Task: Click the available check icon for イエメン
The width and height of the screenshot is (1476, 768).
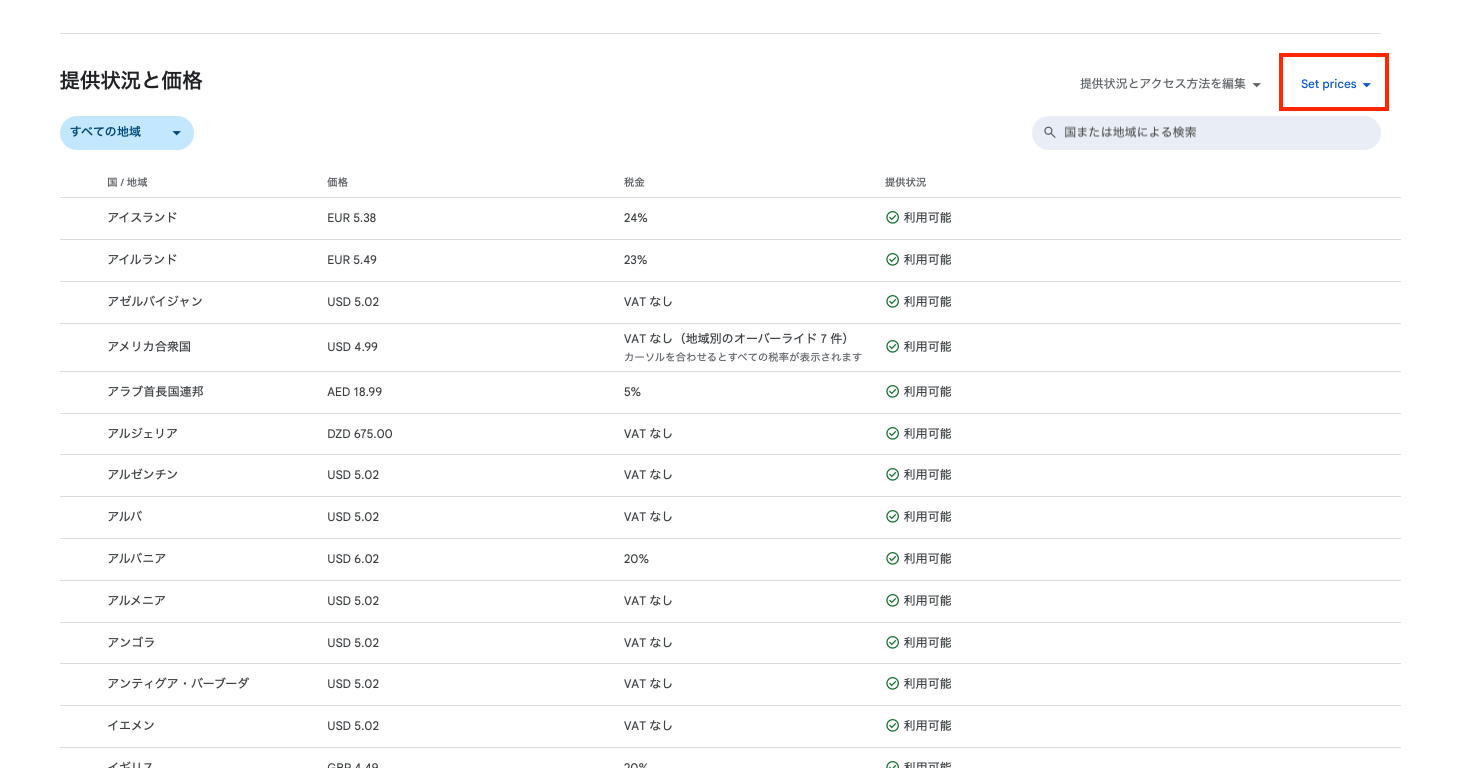Action: pos(892,726)
